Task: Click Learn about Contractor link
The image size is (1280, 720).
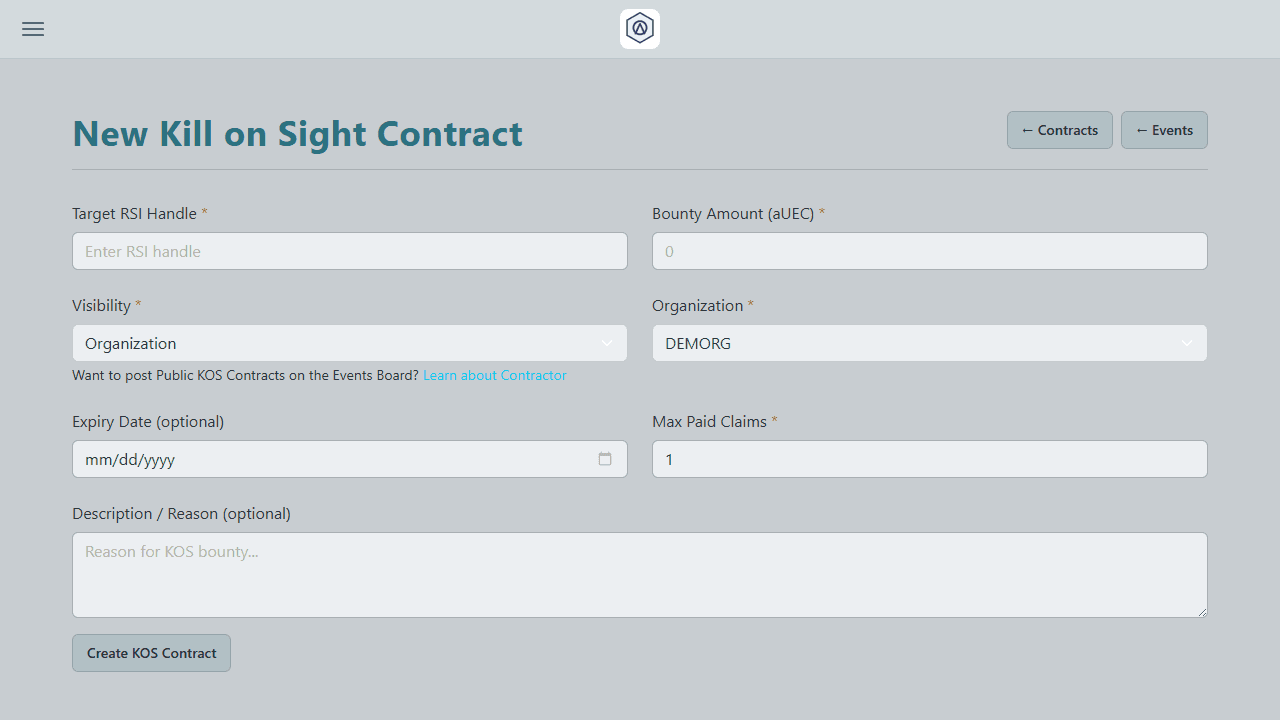Action: pyautogui.click(x=494, y=375)
